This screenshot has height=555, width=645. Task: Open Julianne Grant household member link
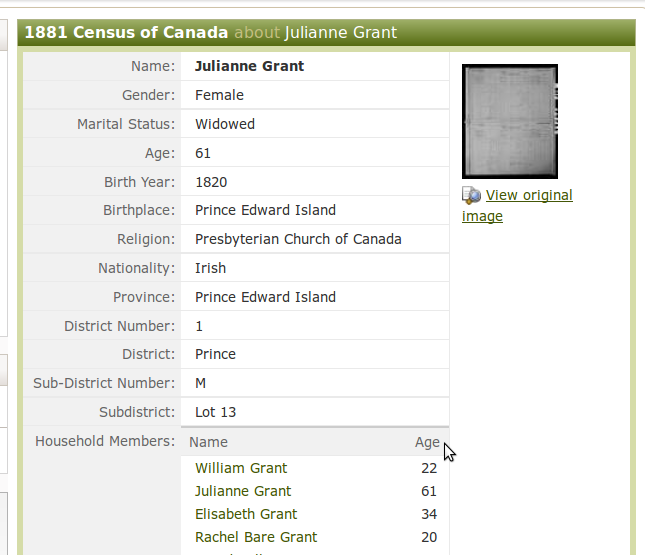(x=243, y=491)
